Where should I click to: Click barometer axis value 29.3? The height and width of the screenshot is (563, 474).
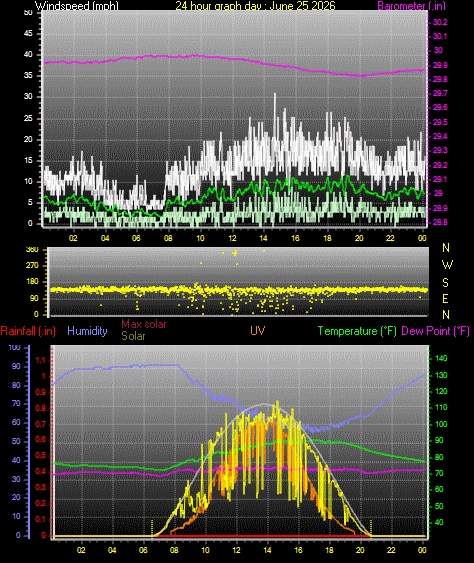[440, 150]
